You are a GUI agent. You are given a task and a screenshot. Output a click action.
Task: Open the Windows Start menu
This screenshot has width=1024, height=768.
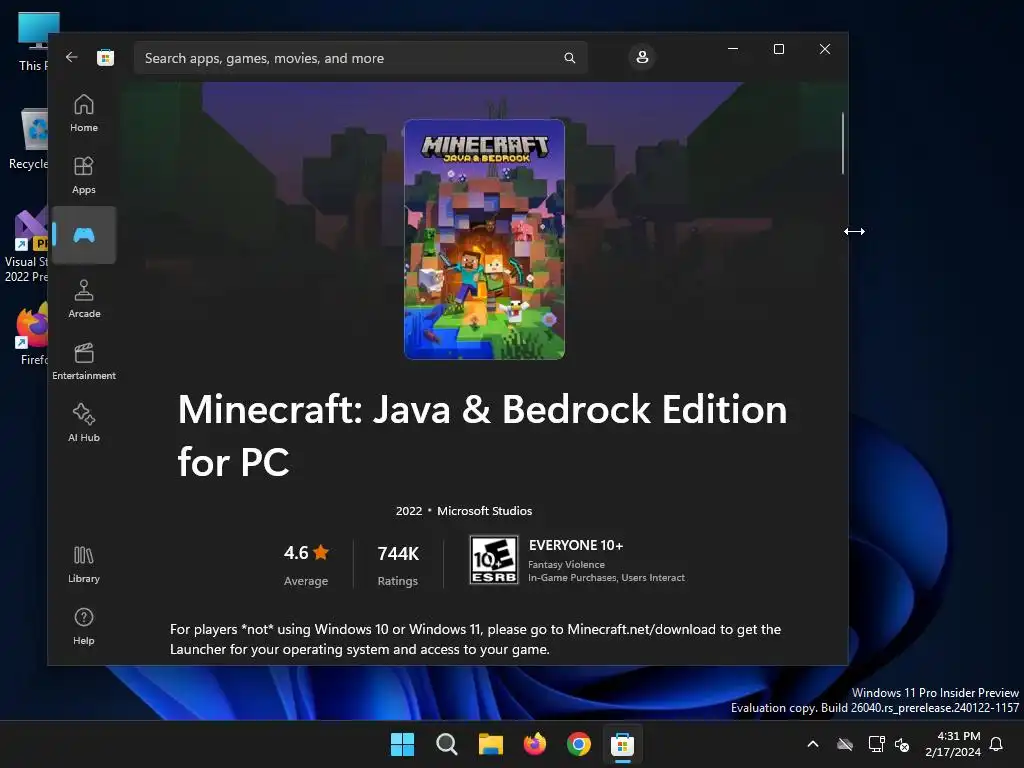tap(402, 744)
